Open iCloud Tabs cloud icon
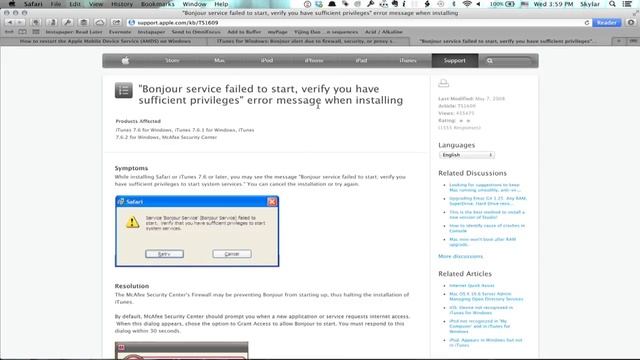640x360 pixels. pyautogui.click(x=100, y=22)
